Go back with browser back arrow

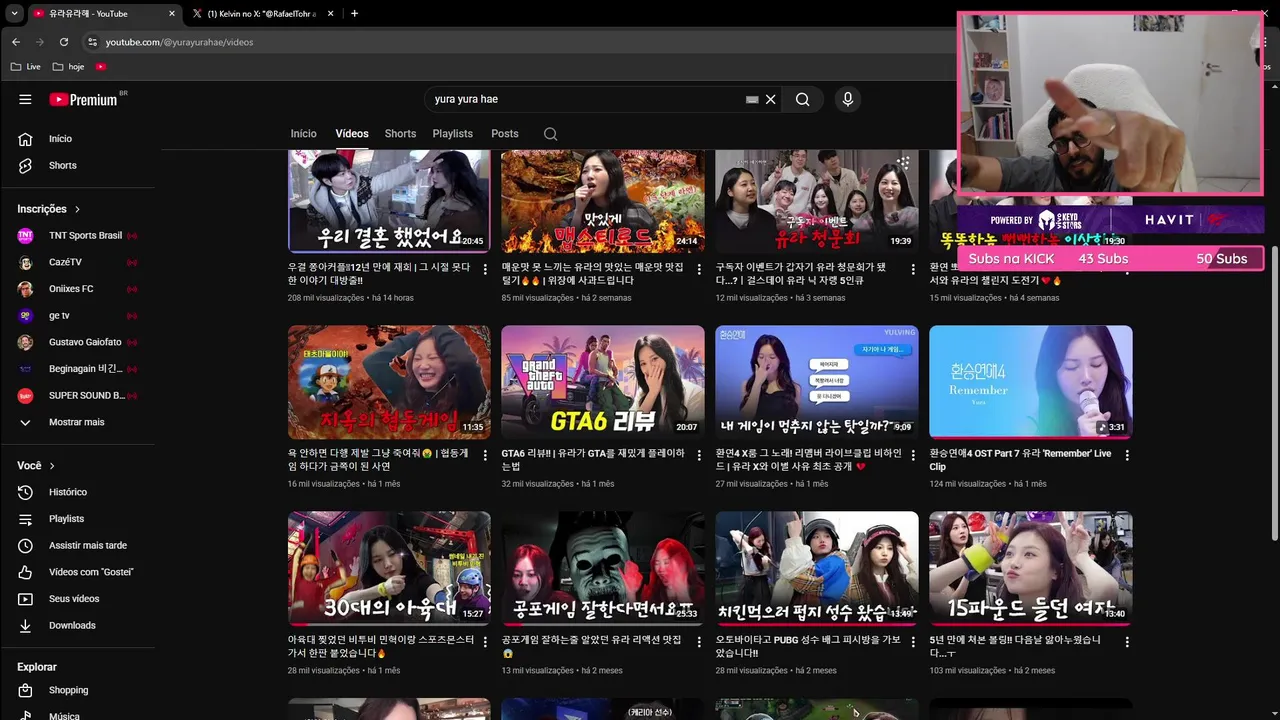pyautogui.click(x=15, y=42)
